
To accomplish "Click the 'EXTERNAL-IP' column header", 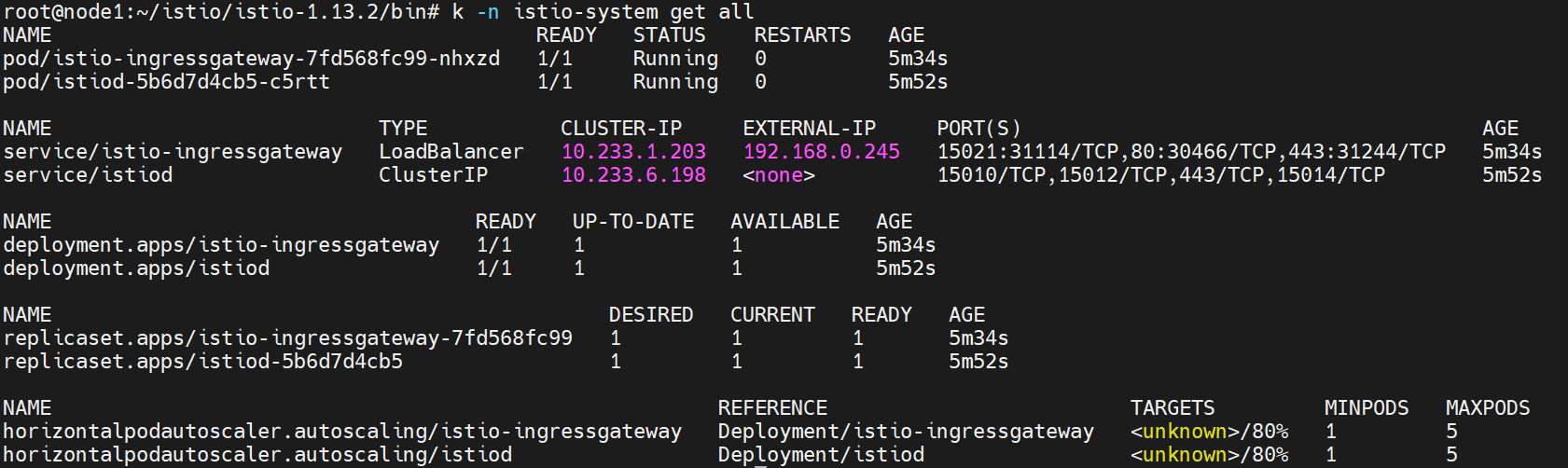I will click(810, 129).
